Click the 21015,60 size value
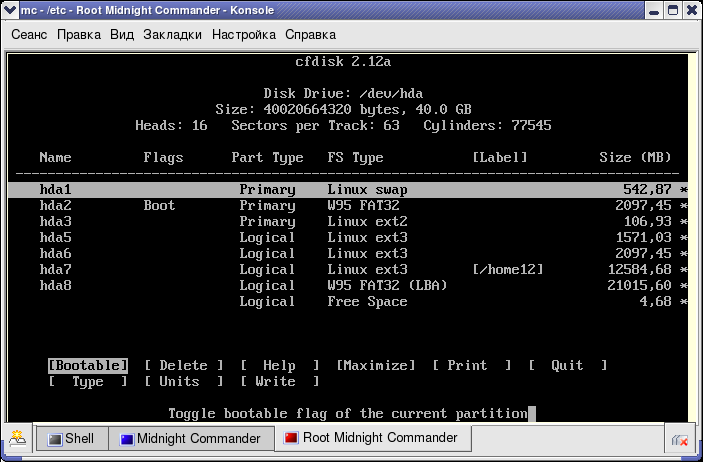The image size is (703, 462). click(640, 286)
